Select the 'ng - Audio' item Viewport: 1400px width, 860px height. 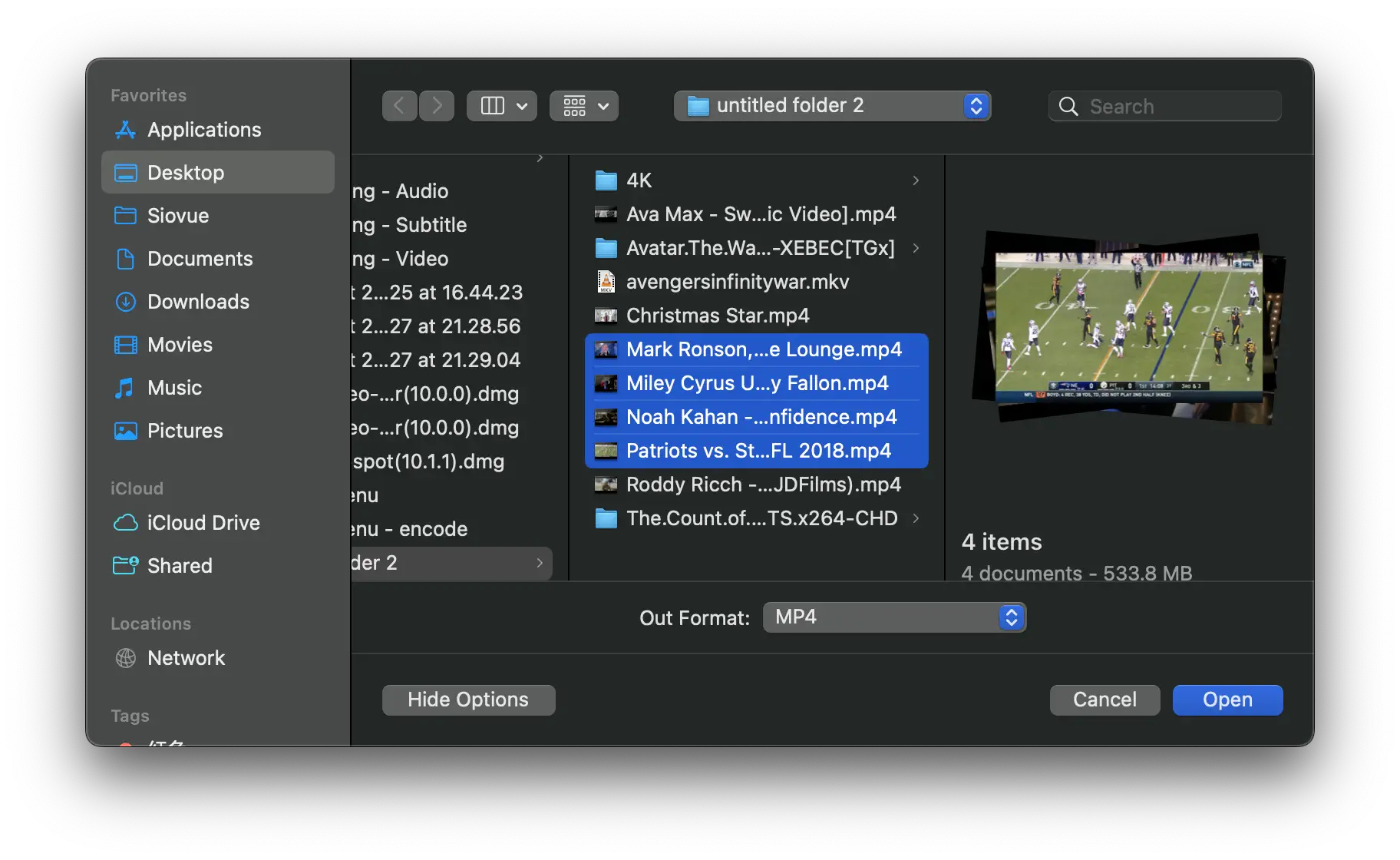click(x=451, y=191)
